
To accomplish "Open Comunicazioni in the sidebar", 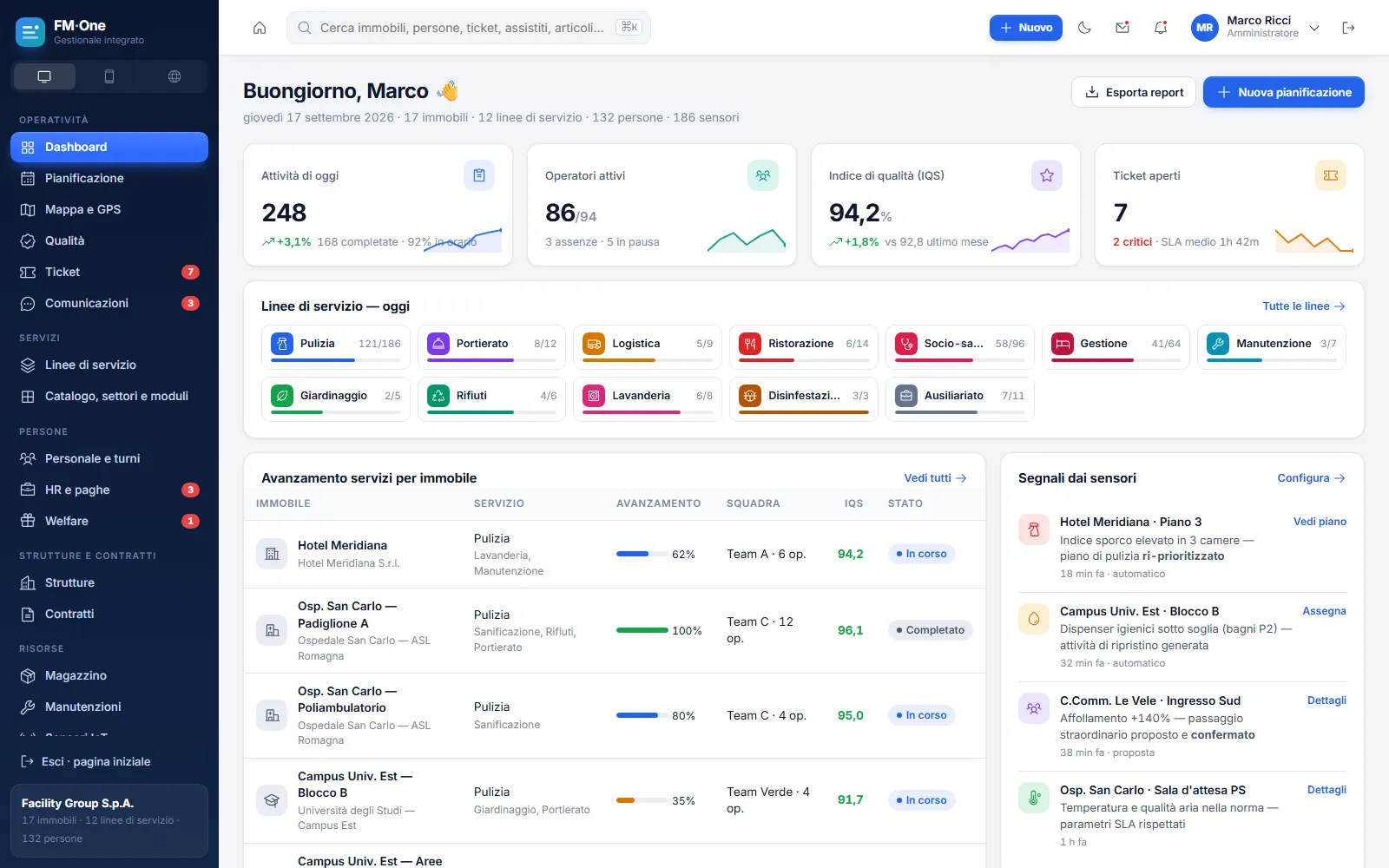I will click(x=109, y=303).
